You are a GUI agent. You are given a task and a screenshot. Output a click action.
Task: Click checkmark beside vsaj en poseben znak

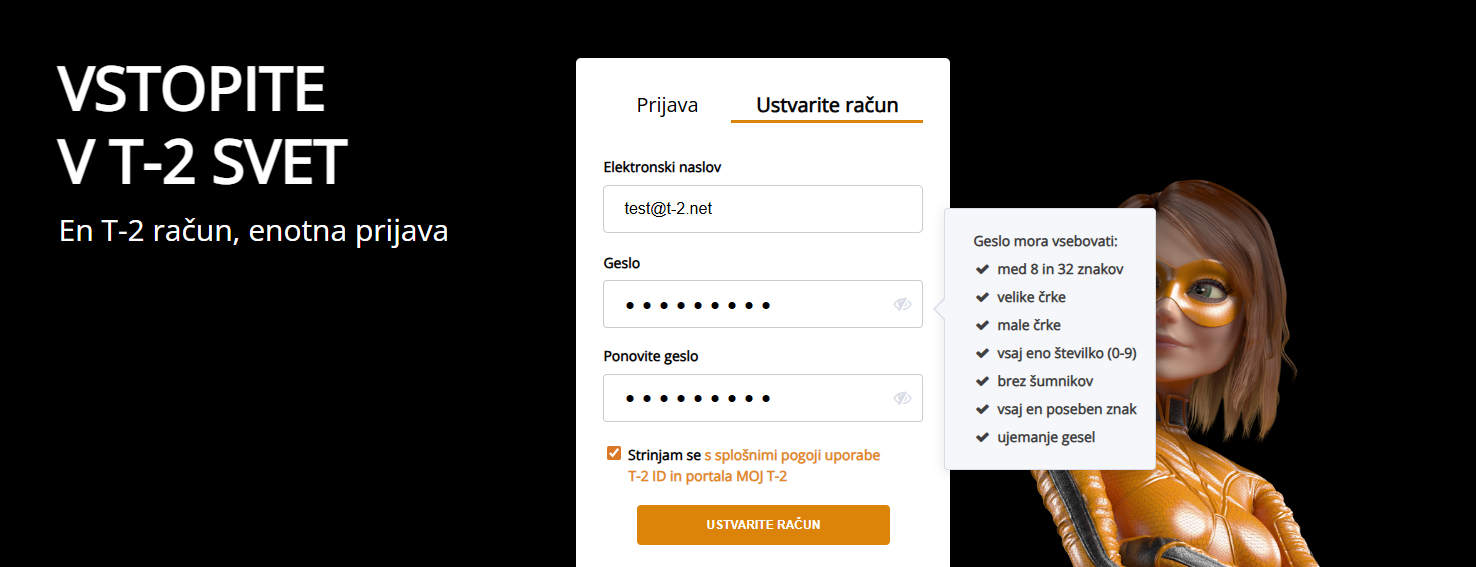(982, 409)
